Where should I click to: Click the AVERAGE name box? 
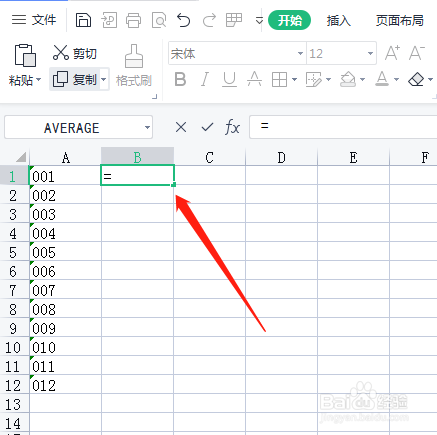72,128
